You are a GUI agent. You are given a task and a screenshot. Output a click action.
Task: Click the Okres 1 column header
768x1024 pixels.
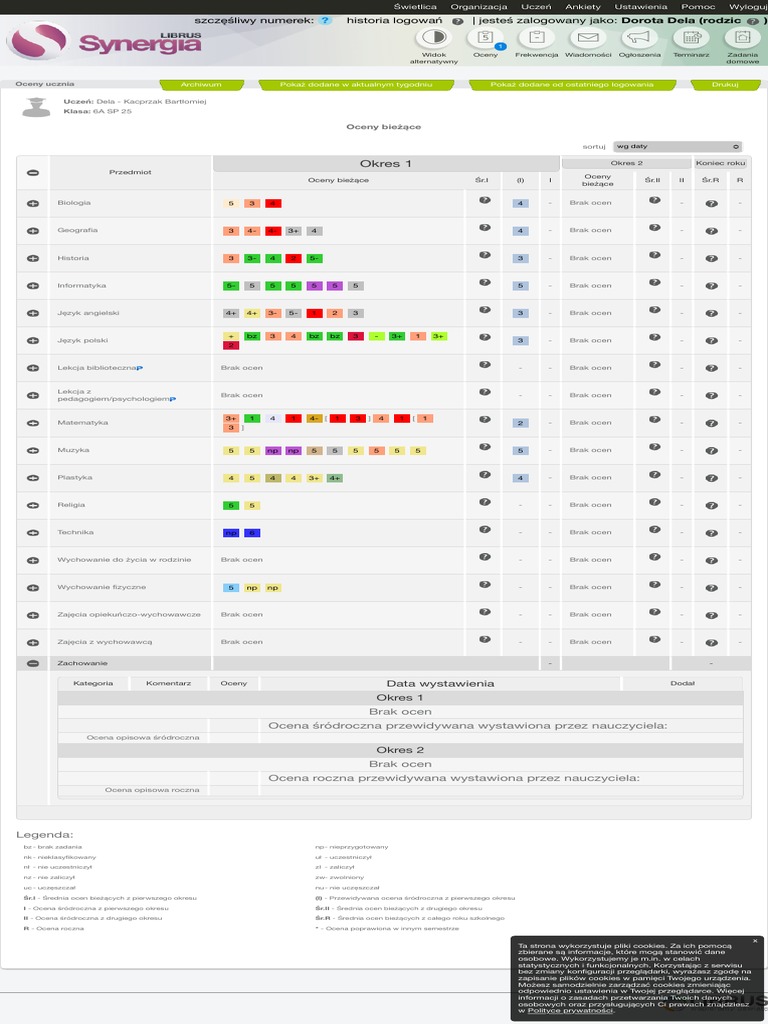(386, 163)
